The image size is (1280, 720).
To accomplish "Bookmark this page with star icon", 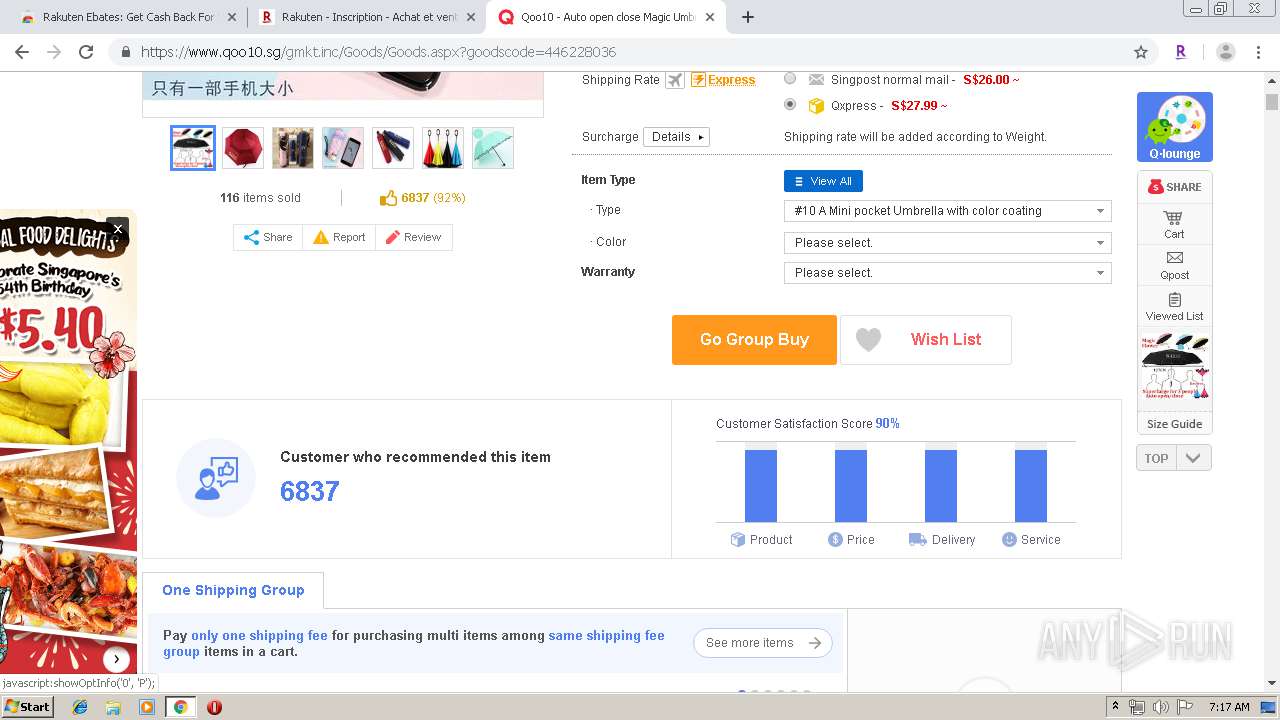I will (1141, 52).
